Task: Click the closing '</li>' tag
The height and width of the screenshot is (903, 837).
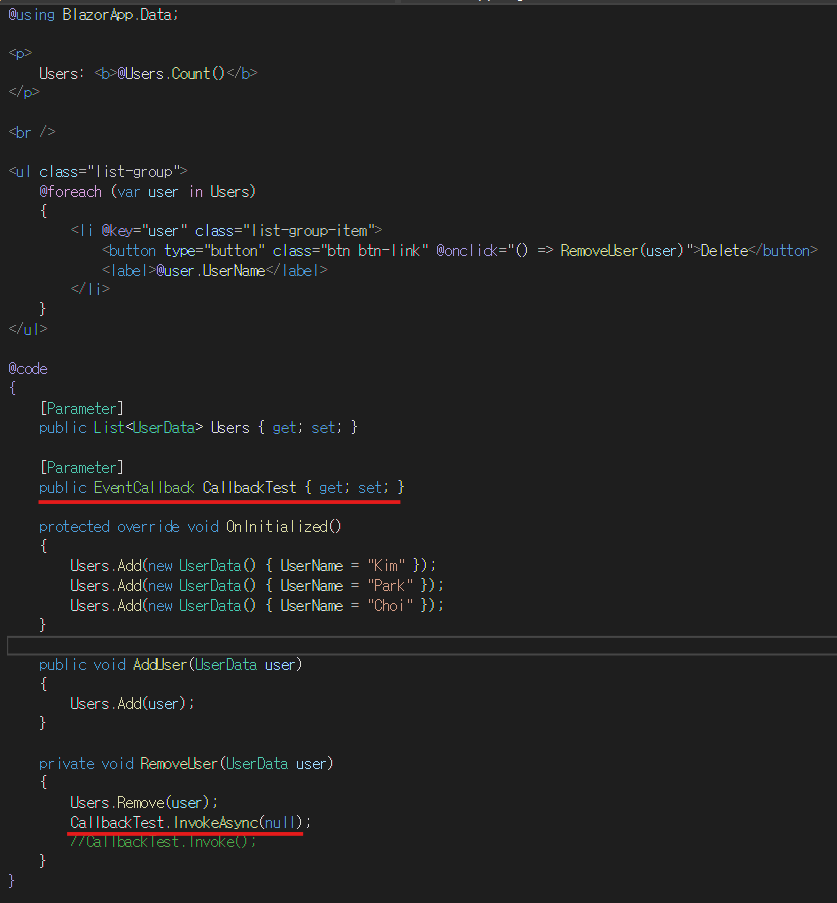Action: click(x=90, y=289)
